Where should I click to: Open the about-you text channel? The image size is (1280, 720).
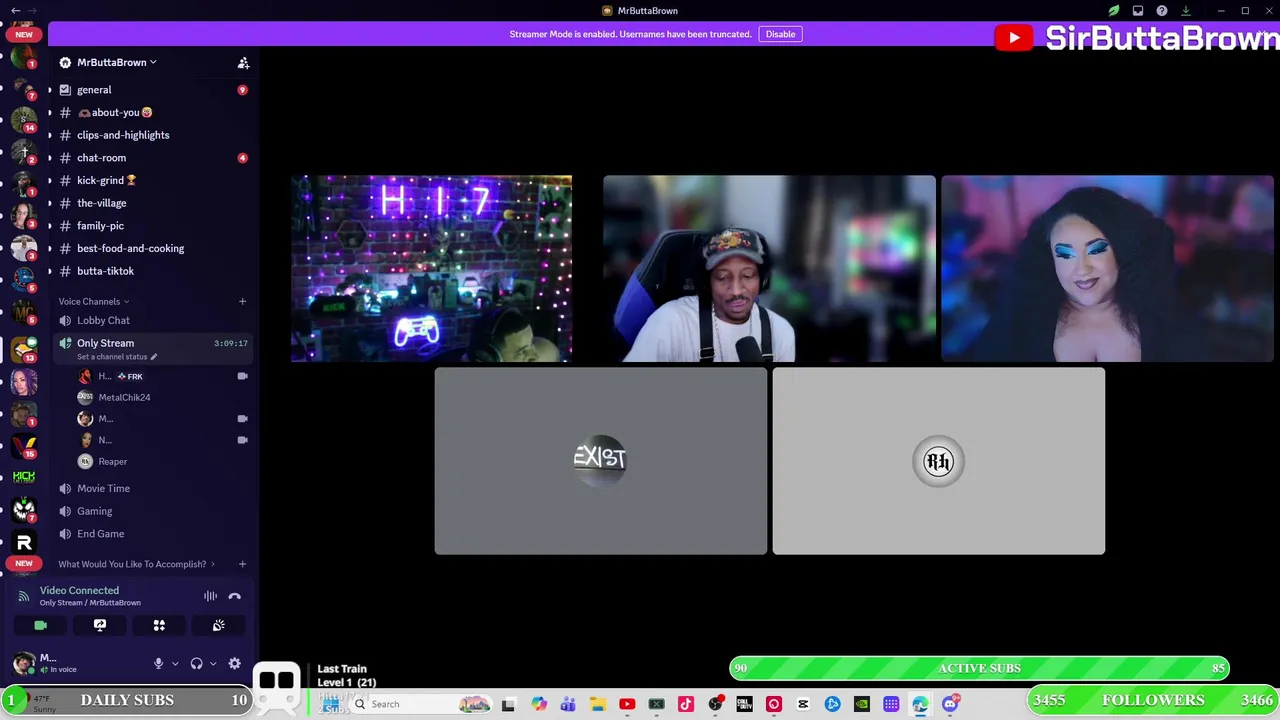click(115, 113)
